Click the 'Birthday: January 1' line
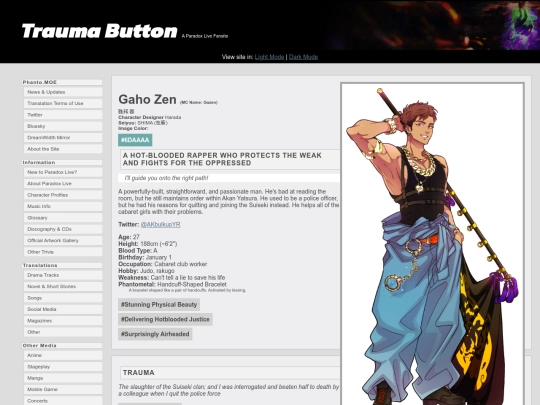Viewport: 540px width, 405px height. (145, 257)
